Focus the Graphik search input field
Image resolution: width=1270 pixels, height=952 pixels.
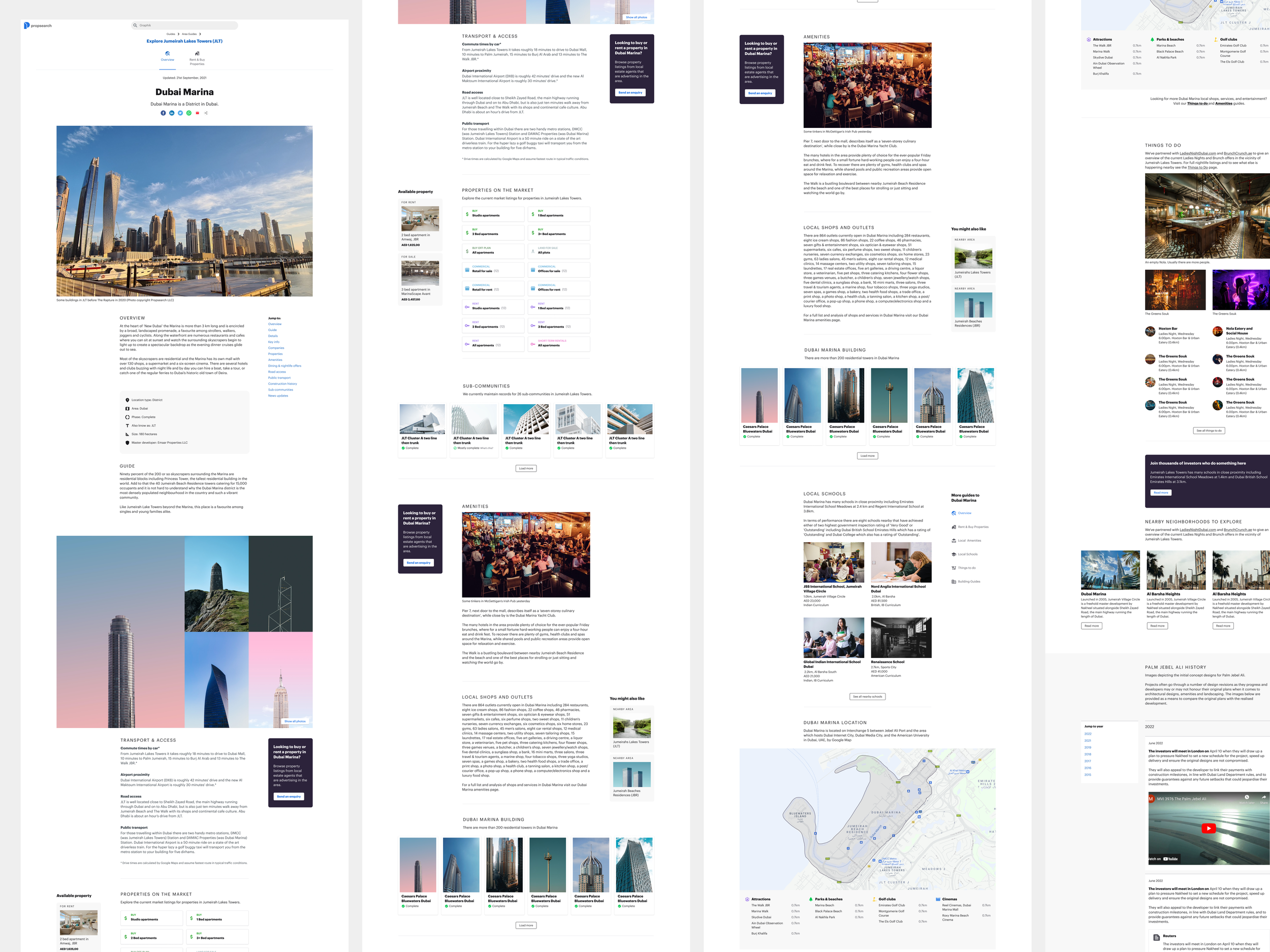pyautogui.click(x=184, y=25)
